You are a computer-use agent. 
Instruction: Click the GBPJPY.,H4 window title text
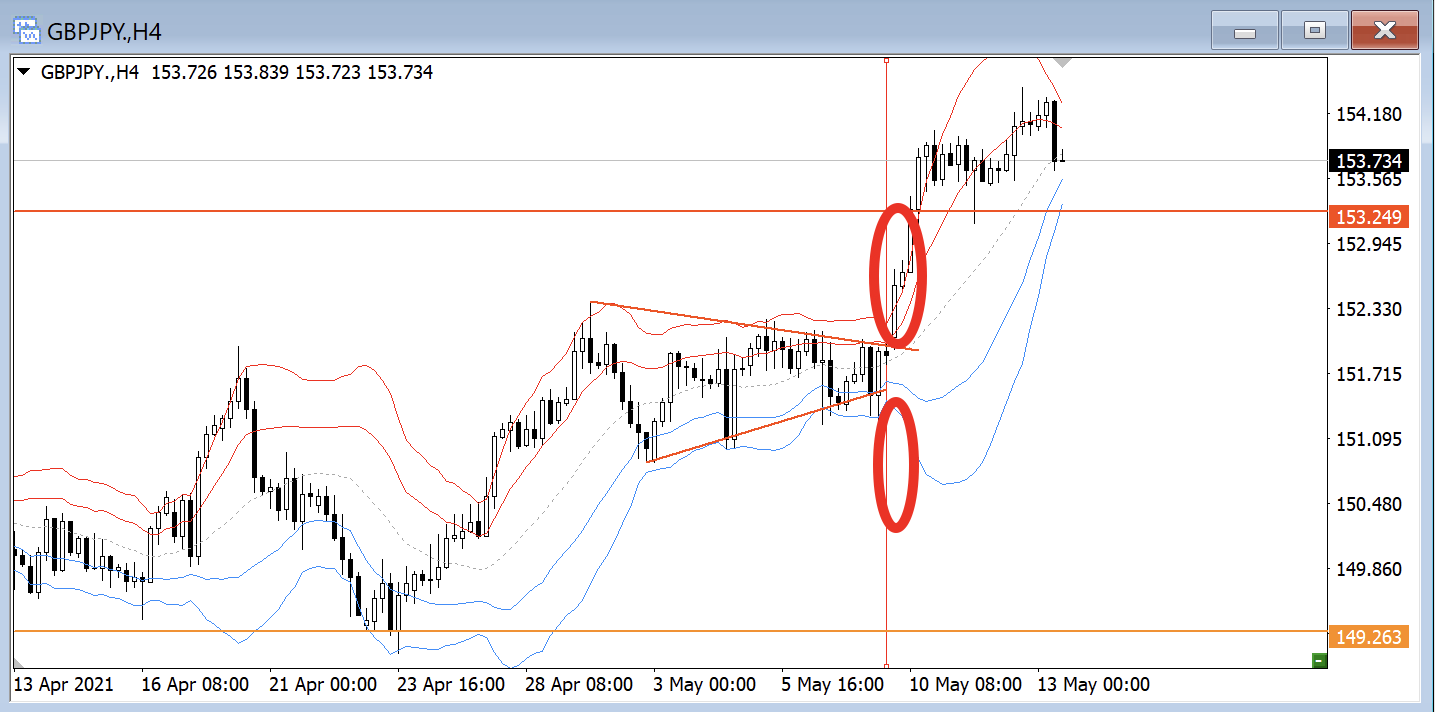coord(104,32)
